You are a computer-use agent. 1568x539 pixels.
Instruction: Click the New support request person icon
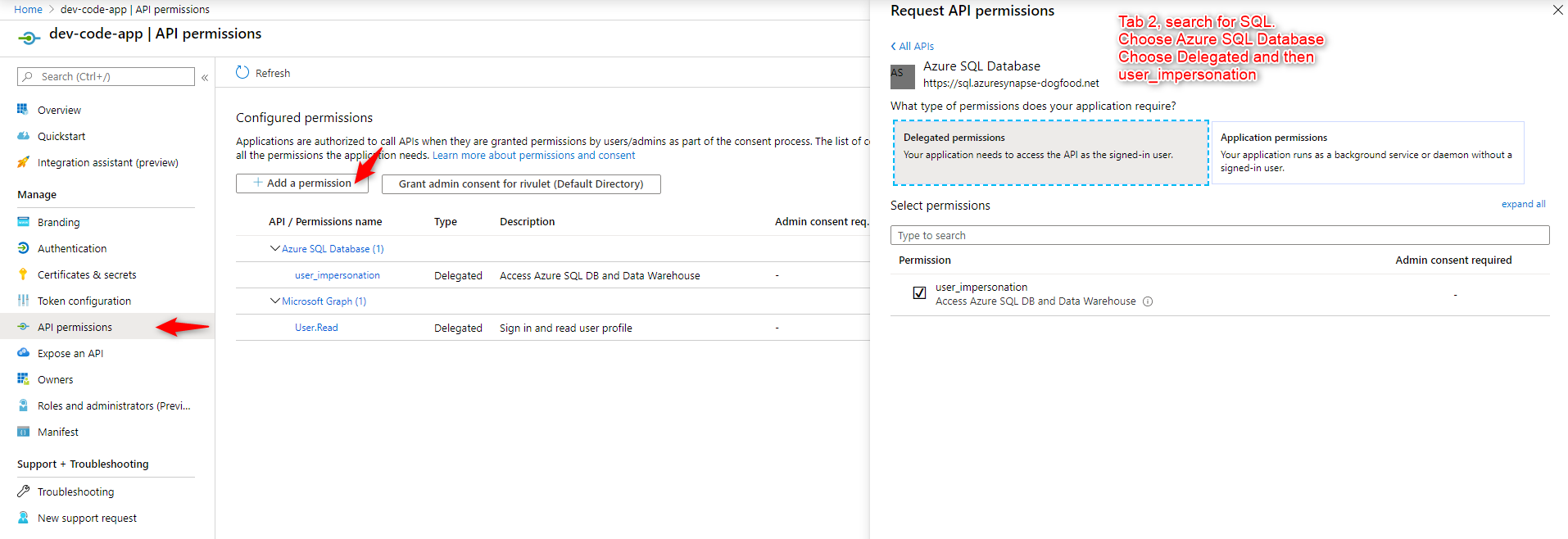(x=23, y=518)
